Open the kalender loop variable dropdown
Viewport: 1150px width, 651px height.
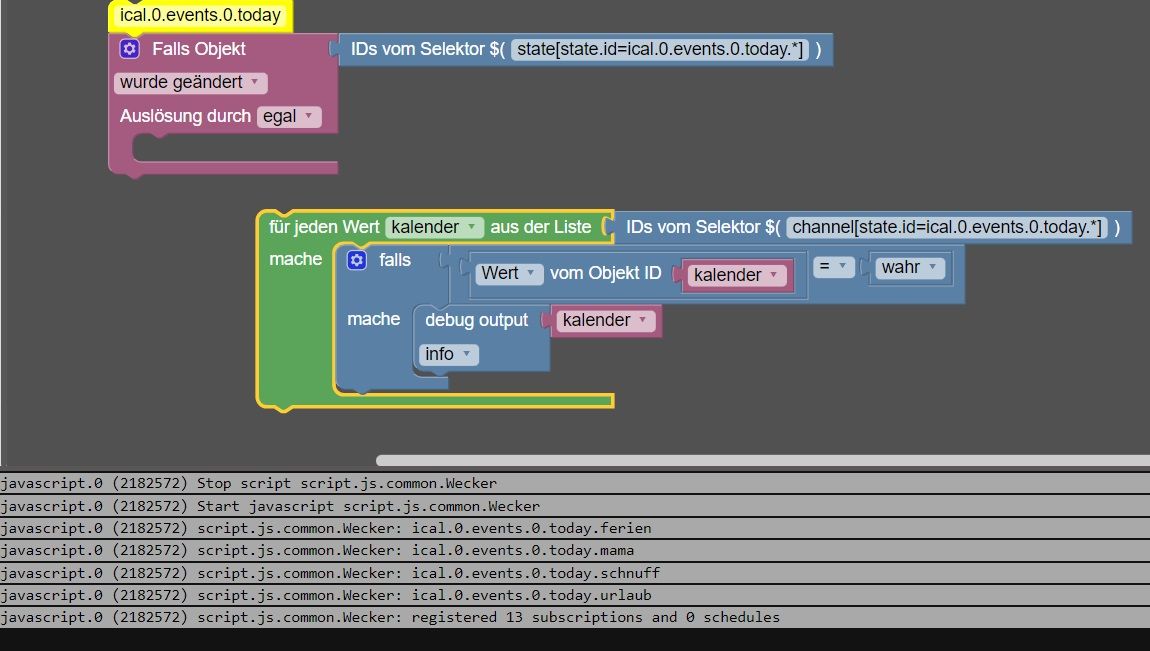(434, 227)
